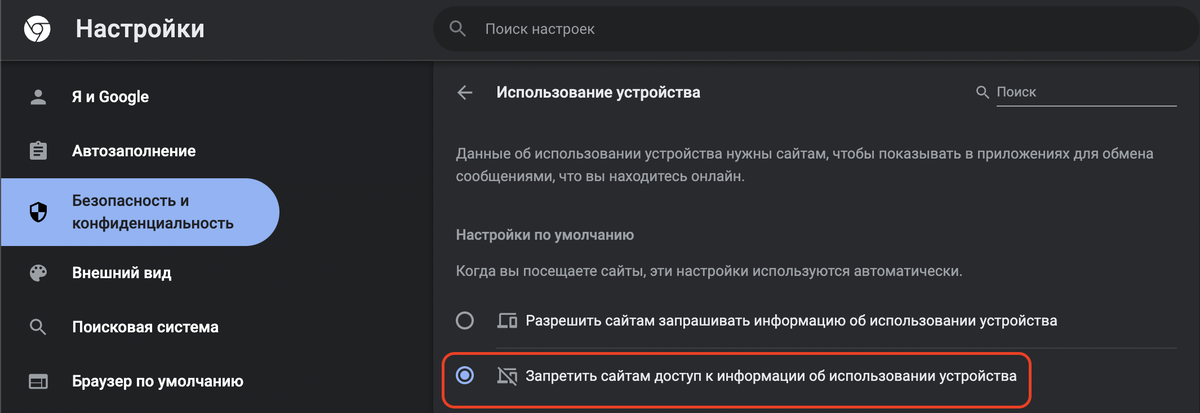Select the Запретить сайтам доступ radio button

click(465, 376)
